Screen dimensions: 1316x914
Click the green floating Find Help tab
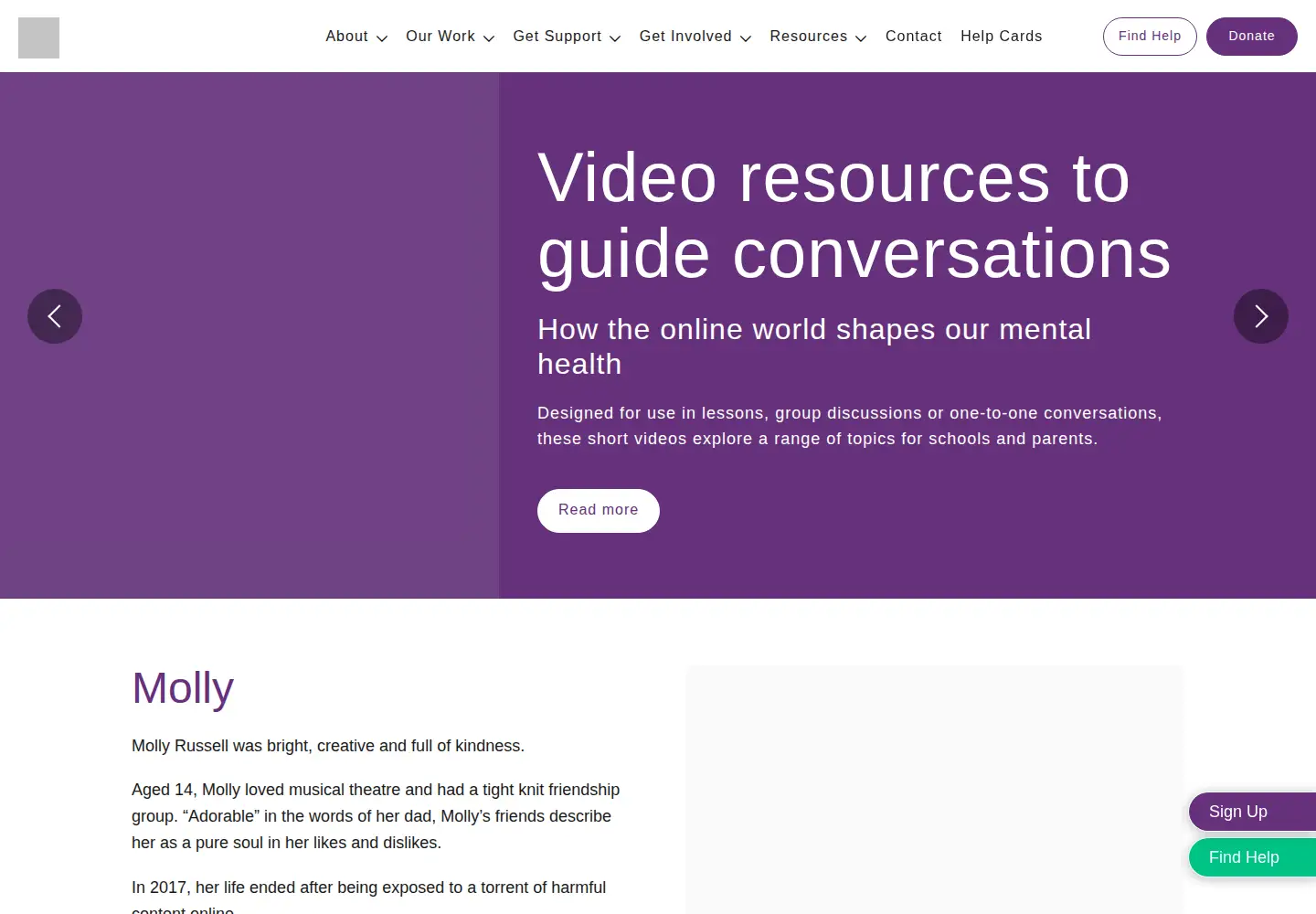click(x=1252, y=857)
